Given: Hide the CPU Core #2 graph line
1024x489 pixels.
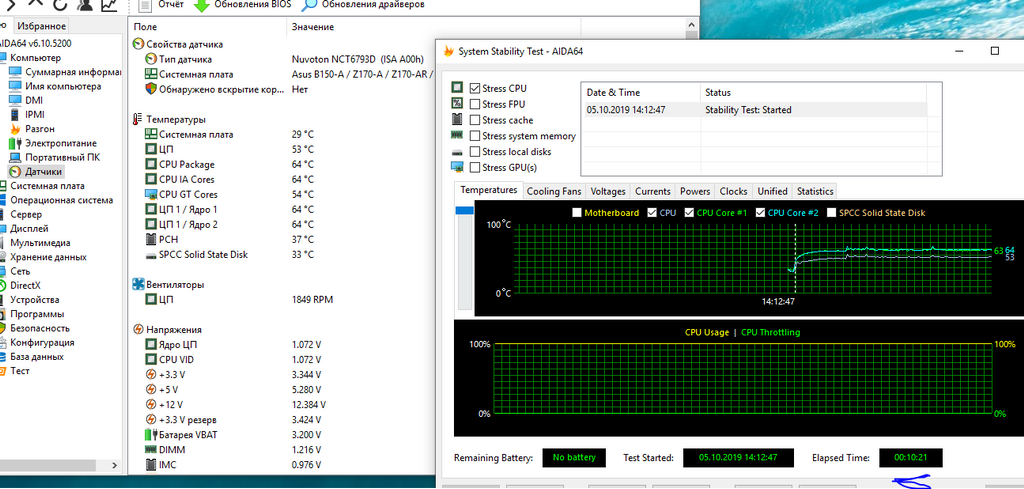Looking at the screenshot, I should (x=760, y=213).
